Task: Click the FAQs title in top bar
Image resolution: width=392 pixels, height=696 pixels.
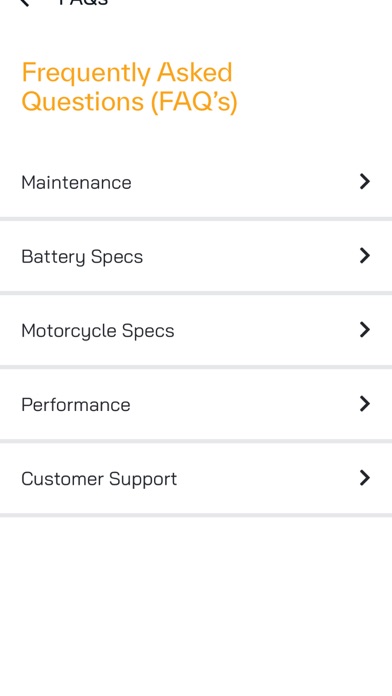Action: [x=83, y=2]
